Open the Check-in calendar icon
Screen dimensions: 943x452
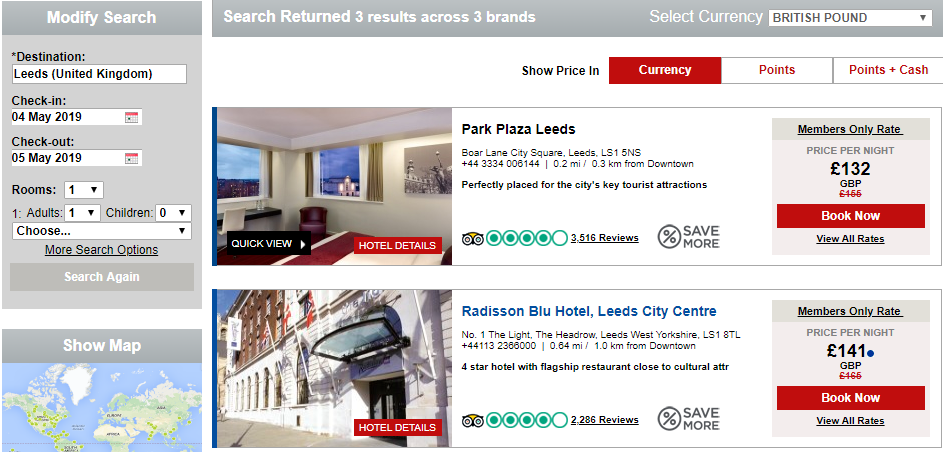[x=131, y=117]
